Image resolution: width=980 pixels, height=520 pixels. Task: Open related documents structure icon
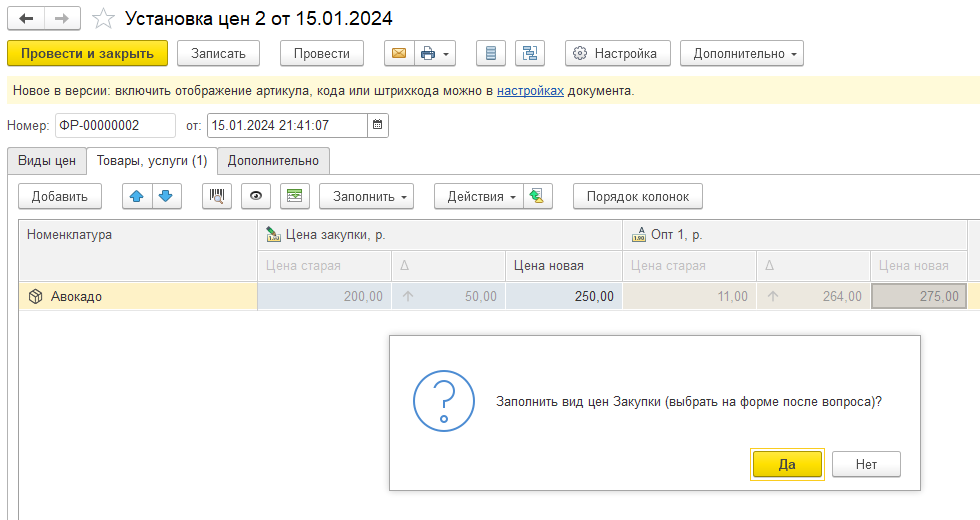[530, 54]
